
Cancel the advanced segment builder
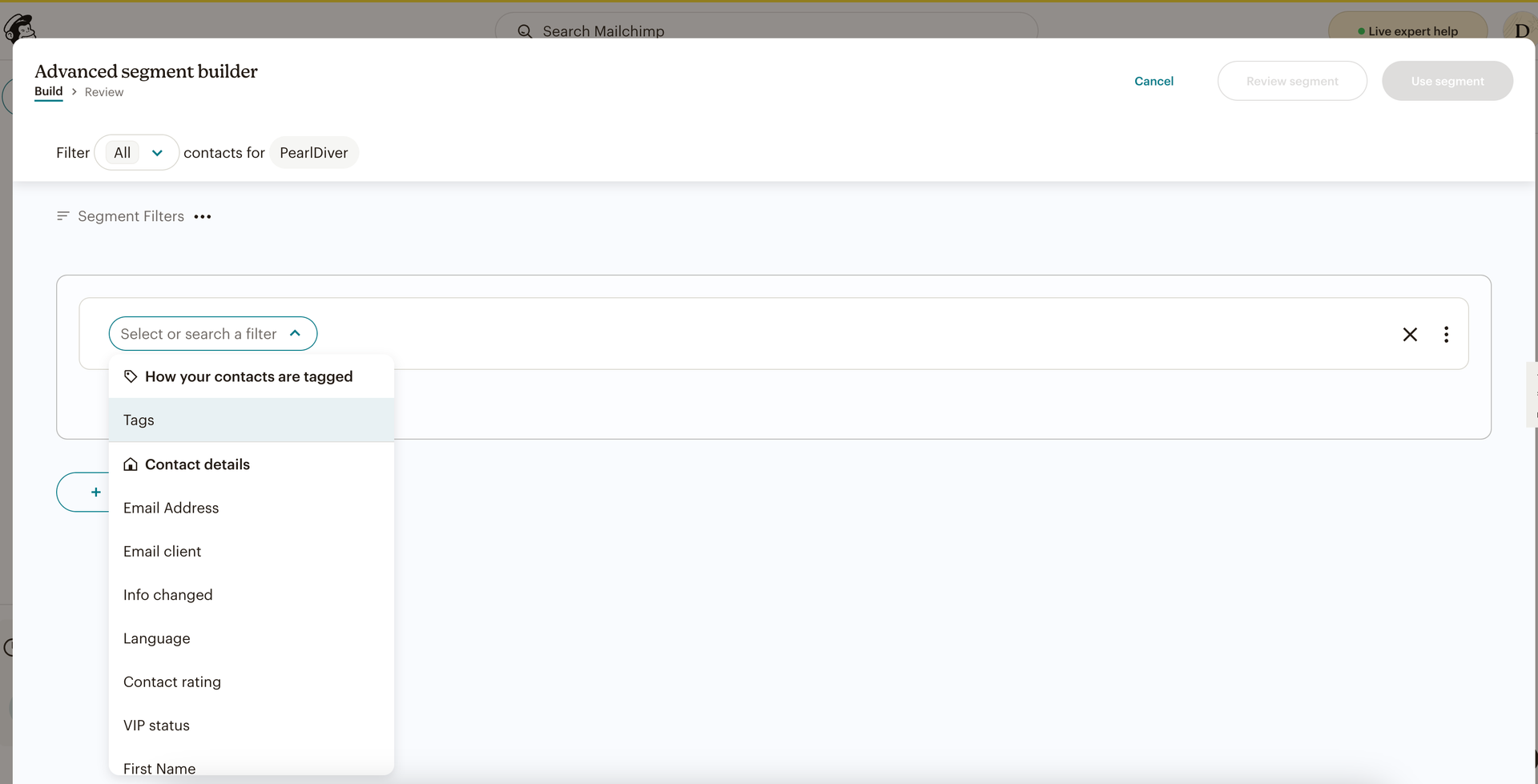point(1153,81)
